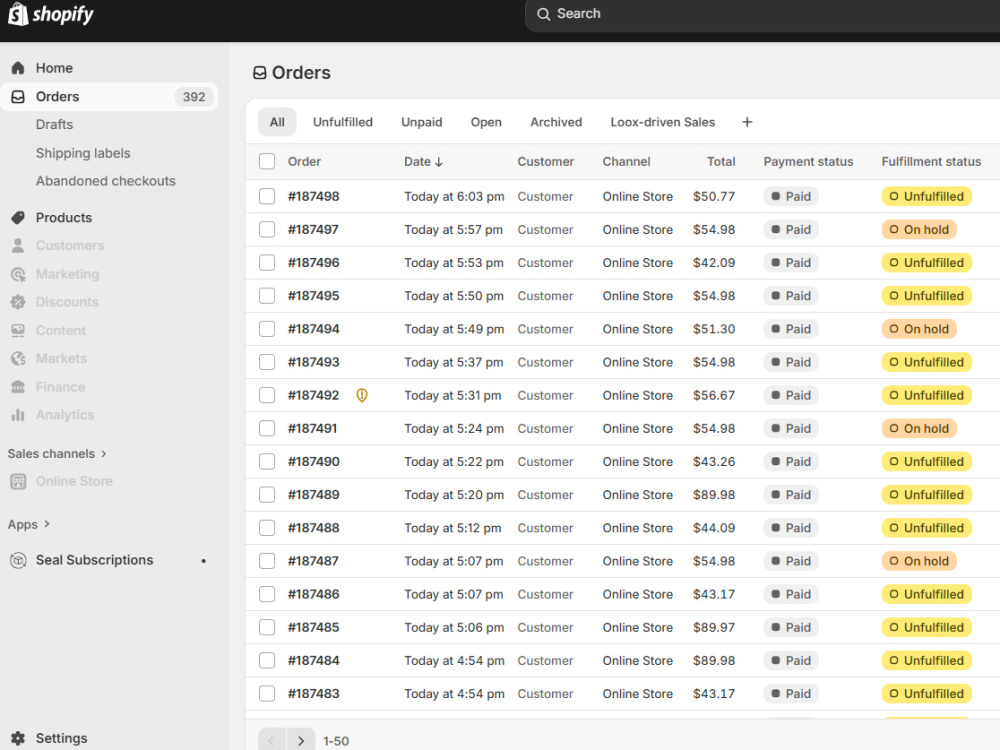Toggle the select-all orders checkbox
Image resolution: width=1000 pixels, height=750 pixels.
point(267,161)
